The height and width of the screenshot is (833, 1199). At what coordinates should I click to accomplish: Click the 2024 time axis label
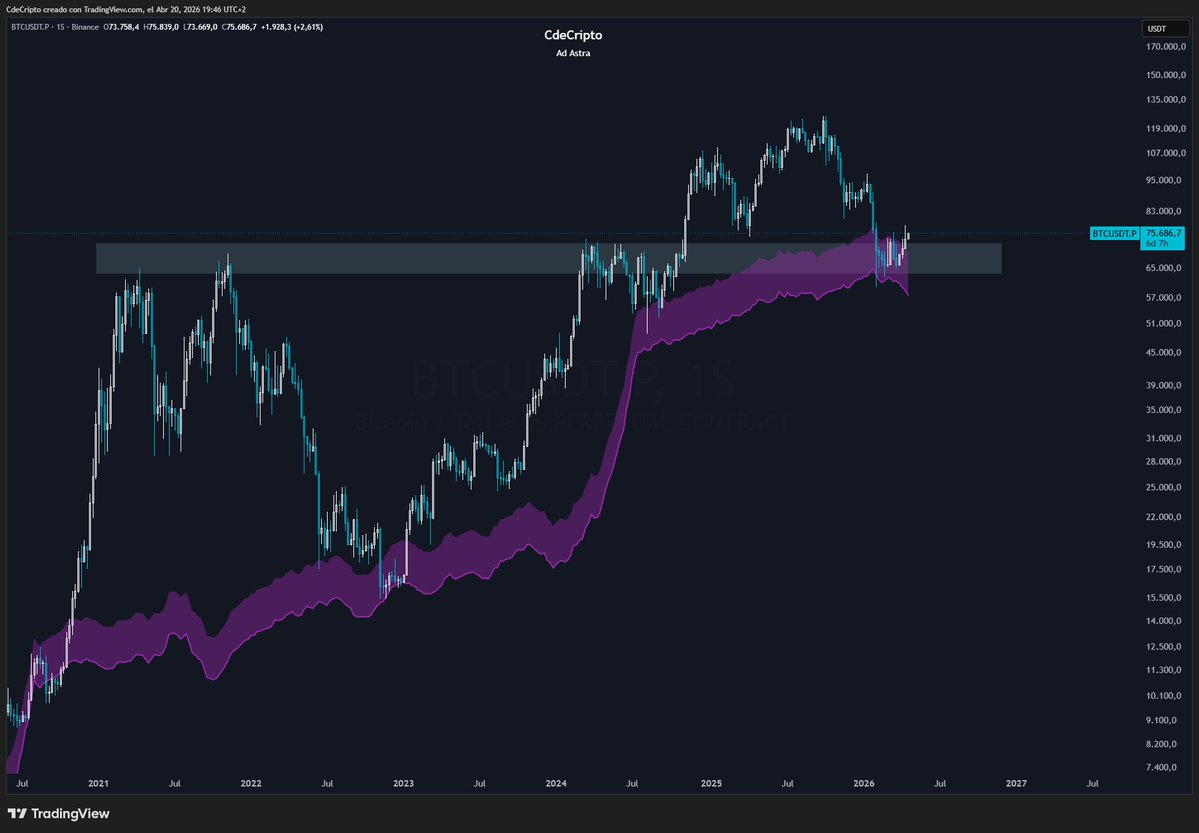click(556, 783)
